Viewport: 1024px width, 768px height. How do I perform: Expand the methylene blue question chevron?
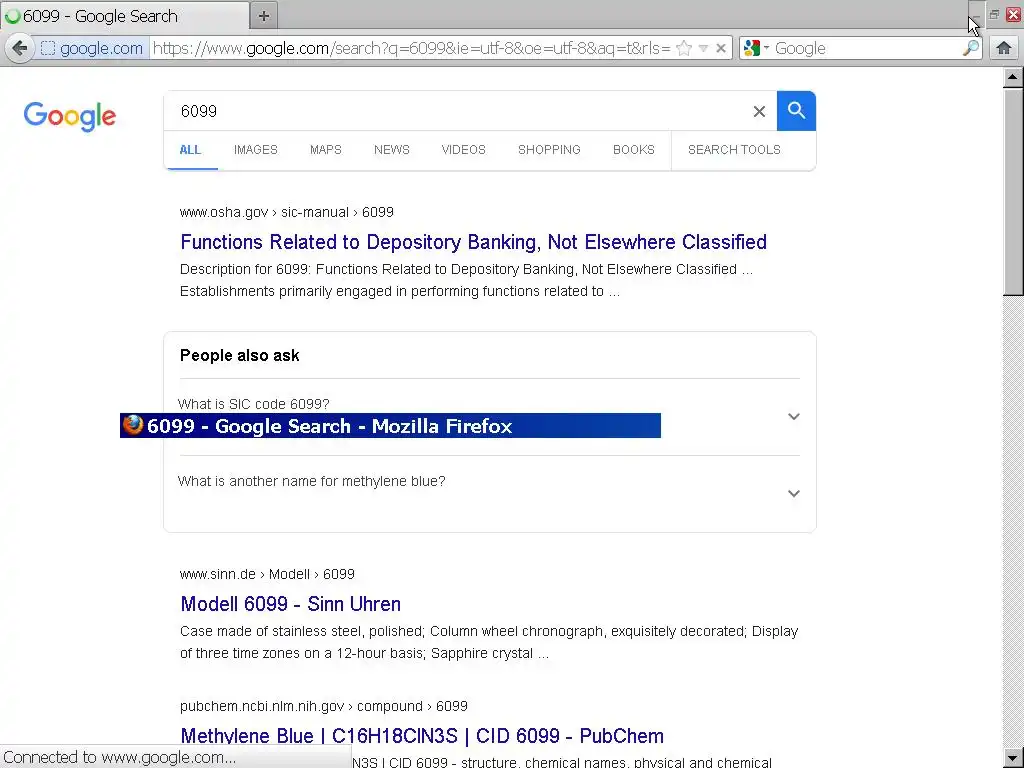point(793,494)
